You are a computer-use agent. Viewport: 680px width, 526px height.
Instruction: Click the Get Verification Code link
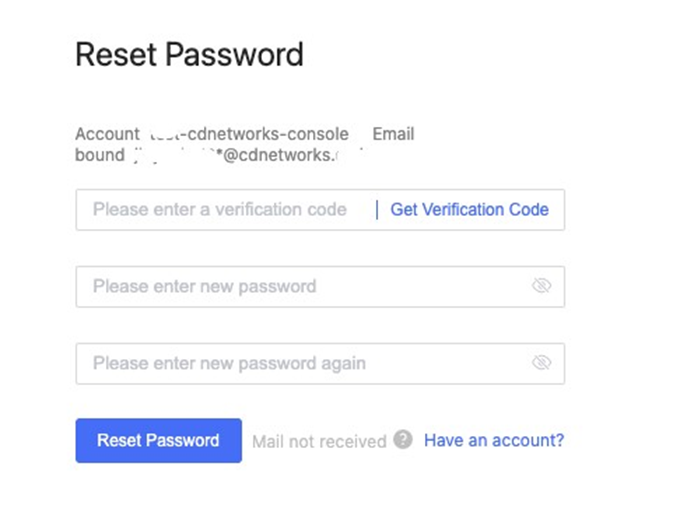point(469,210)
